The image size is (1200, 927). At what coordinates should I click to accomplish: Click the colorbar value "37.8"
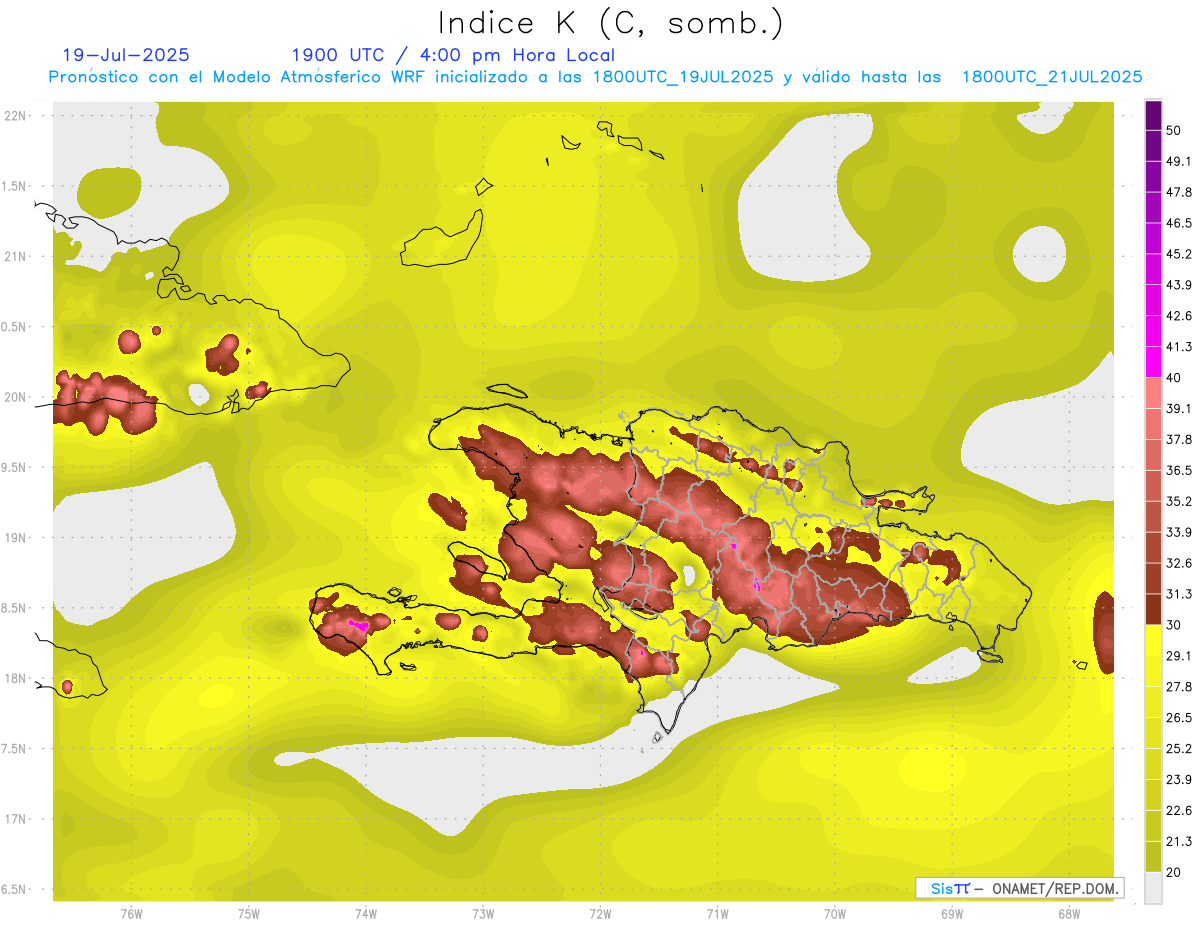(x=1179, y=439)
